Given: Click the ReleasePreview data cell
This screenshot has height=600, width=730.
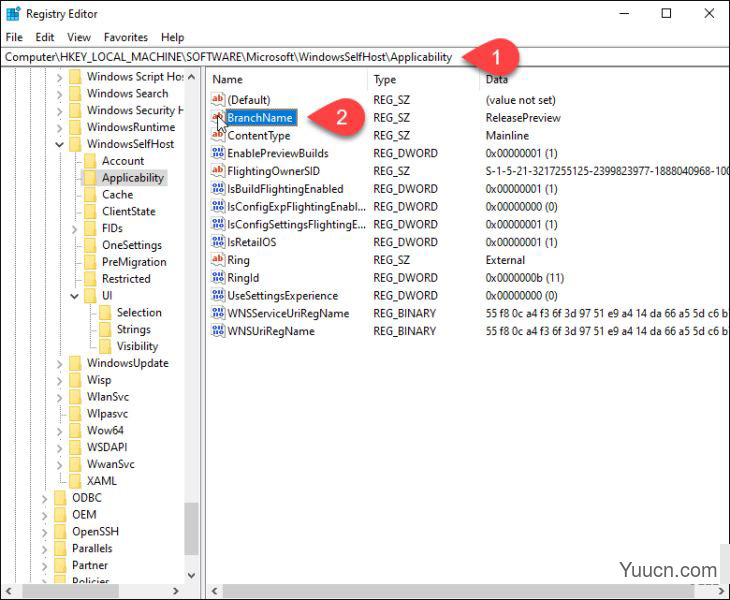Looking at the screenshot, I should point(523,117).
